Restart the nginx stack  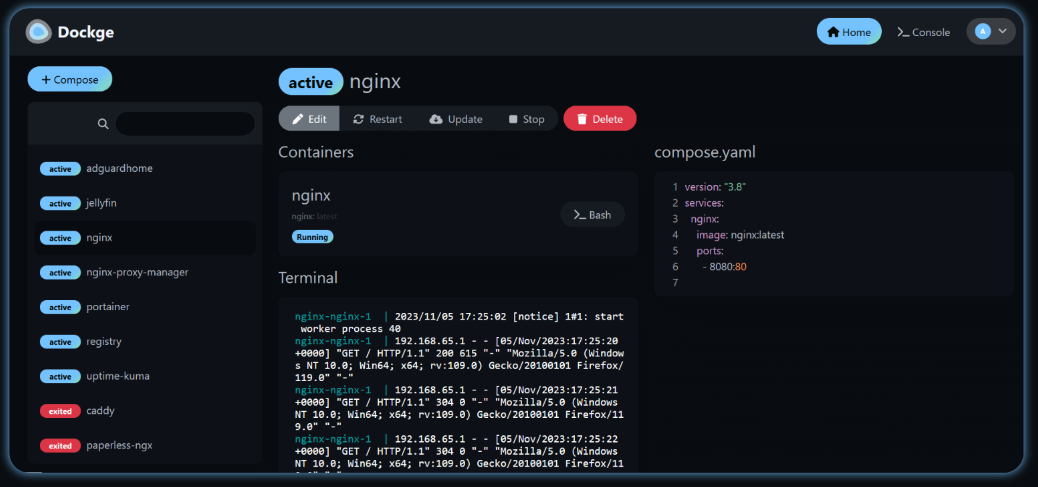tap(377, 119)
